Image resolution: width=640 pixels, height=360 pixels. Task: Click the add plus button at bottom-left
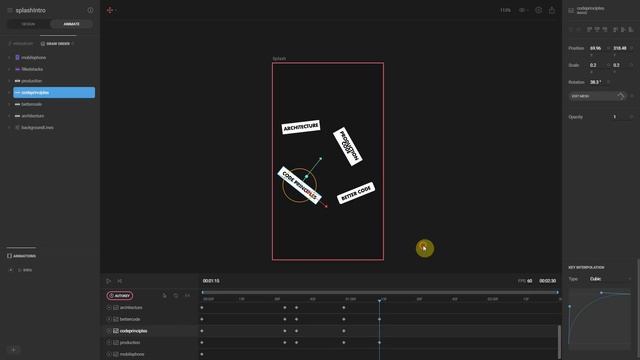(x=13, y=350)
